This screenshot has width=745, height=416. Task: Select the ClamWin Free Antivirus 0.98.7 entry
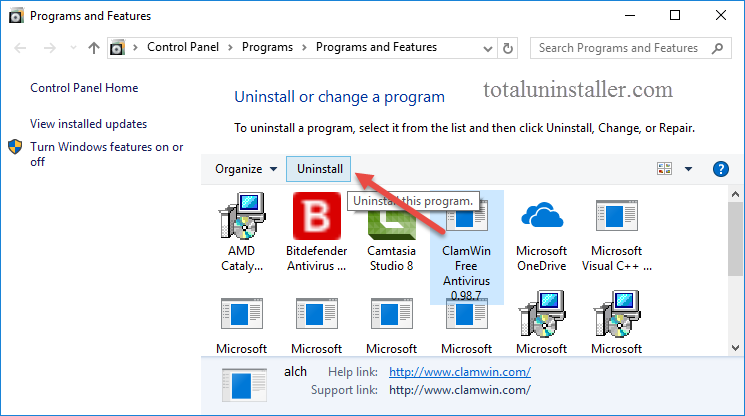(467, 247)
